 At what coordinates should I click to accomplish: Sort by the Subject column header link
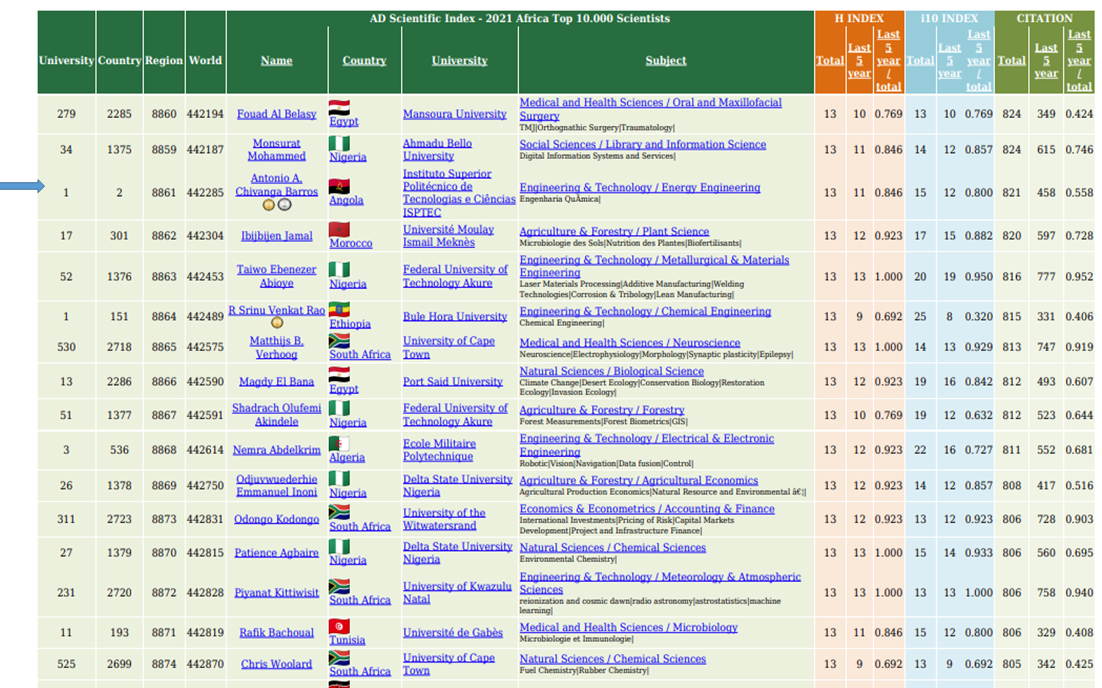click(666, 60)
